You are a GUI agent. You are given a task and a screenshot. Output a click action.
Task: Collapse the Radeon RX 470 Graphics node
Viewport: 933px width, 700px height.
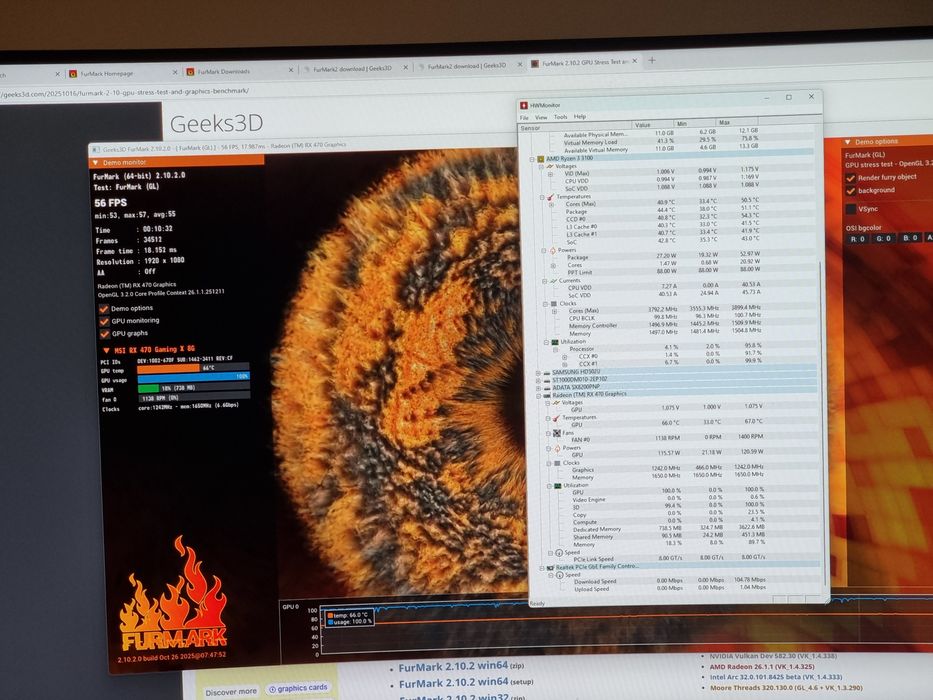pyautogui.click(x=538, y=395)
